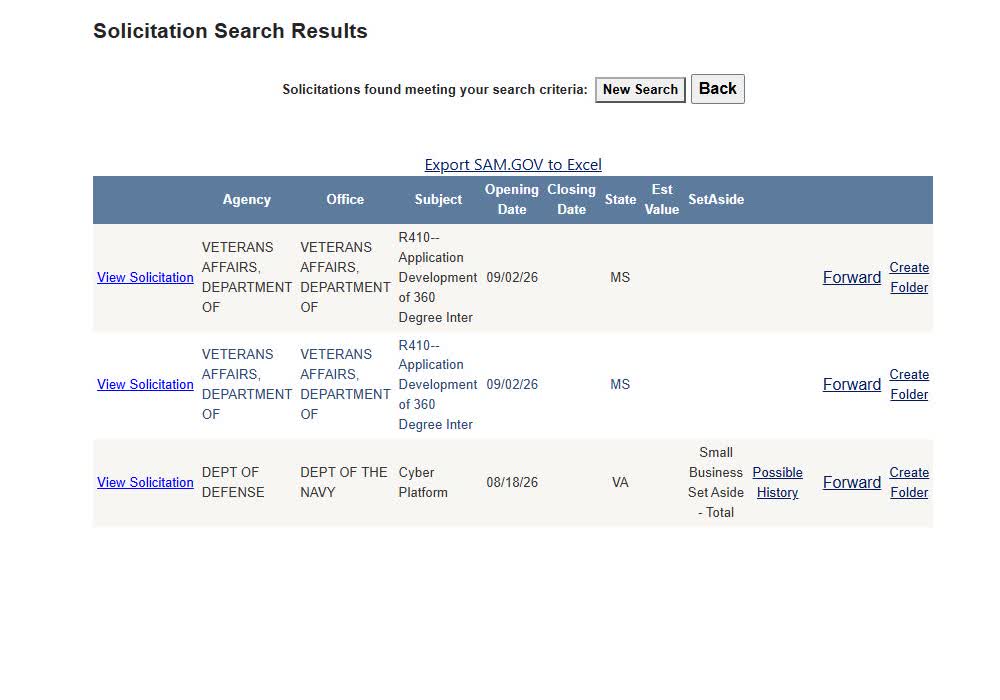1000x700 pixels.
Task: Click the New Search button
Action: pyautogui.click(x=640, y=90)
